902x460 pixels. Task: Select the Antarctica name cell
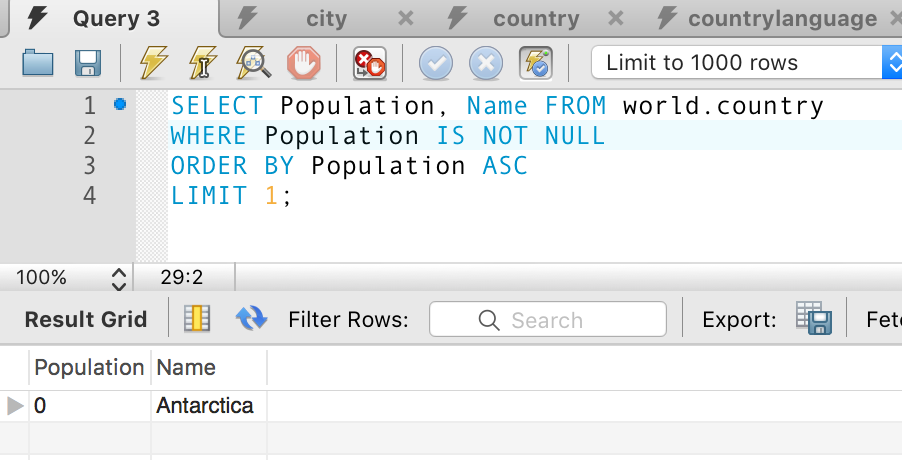point(209,406)
